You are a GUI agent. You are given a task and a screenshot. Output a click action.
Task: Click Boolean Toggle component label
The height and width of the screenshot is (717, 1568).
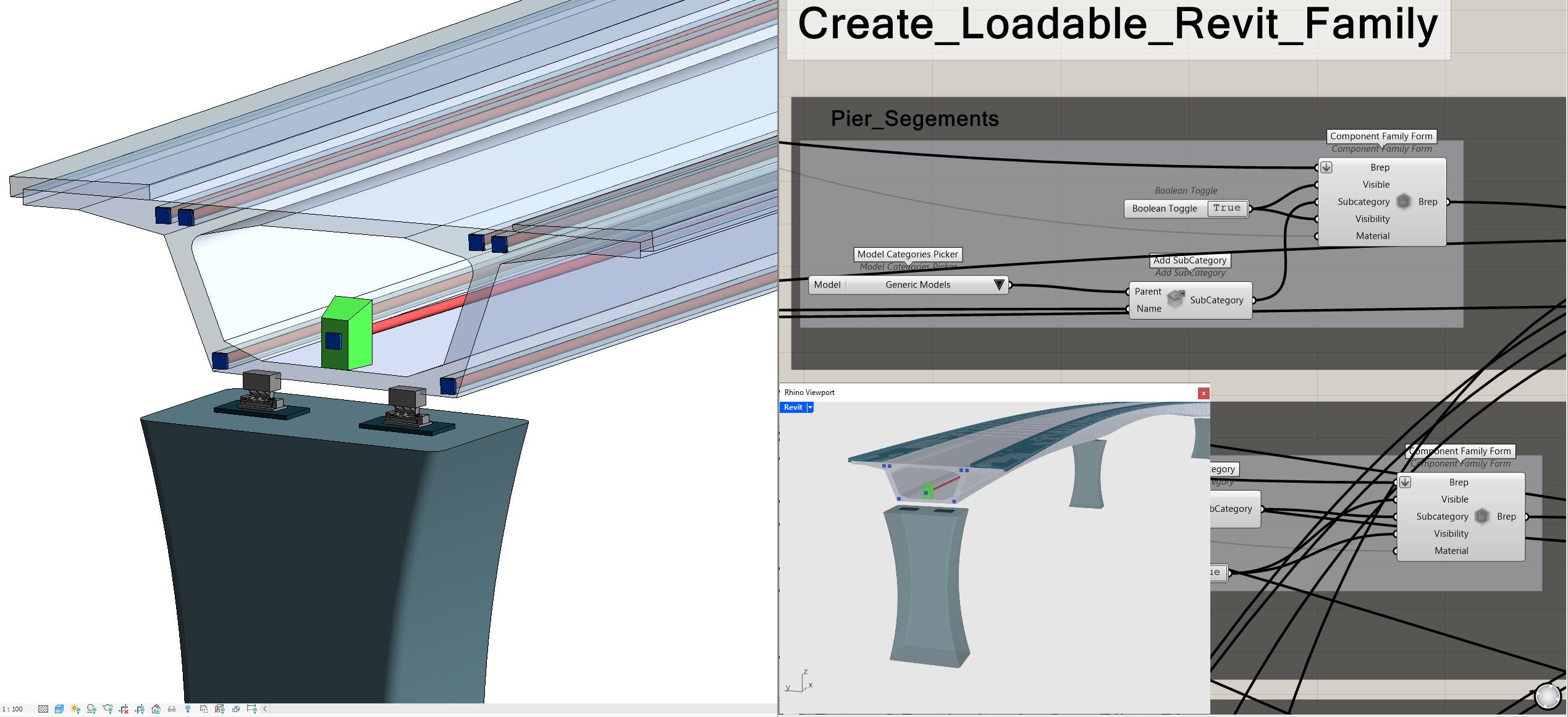[1165, 209]
